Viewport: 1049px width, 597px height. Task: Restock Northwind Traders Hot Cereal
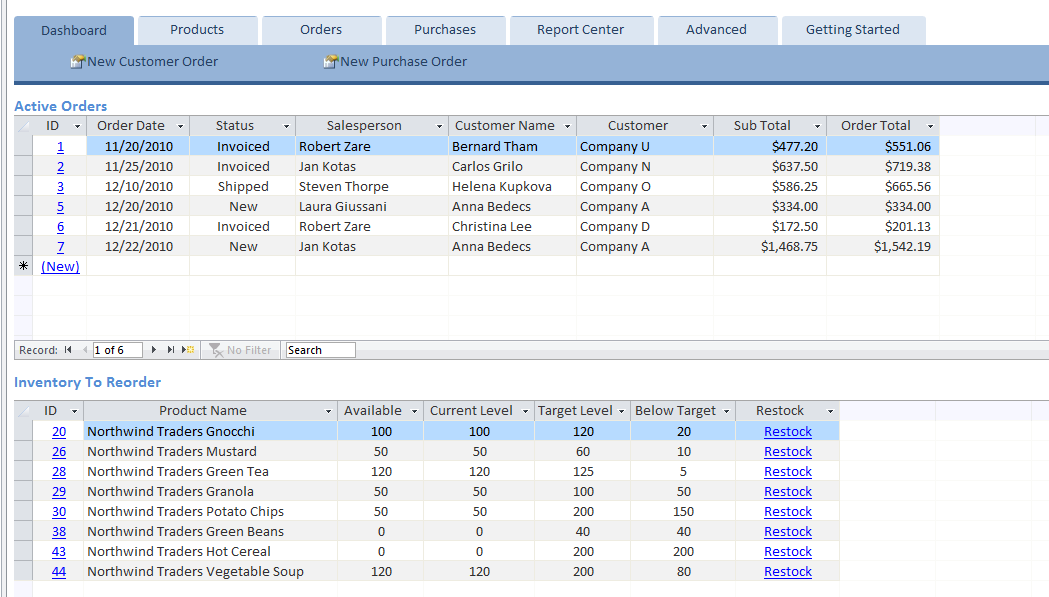(x=788, y=552)
